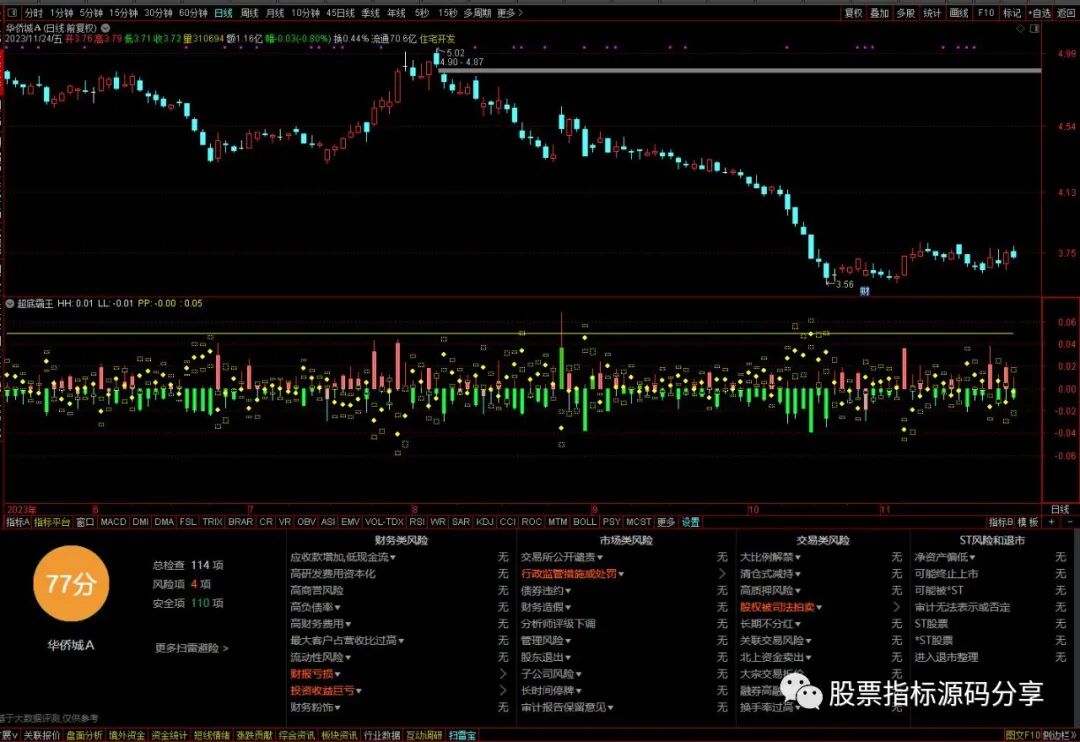This screenshot has height=742, width=1080.
Task: Select the 15分钟 period
Action: [x=124, y=13]
